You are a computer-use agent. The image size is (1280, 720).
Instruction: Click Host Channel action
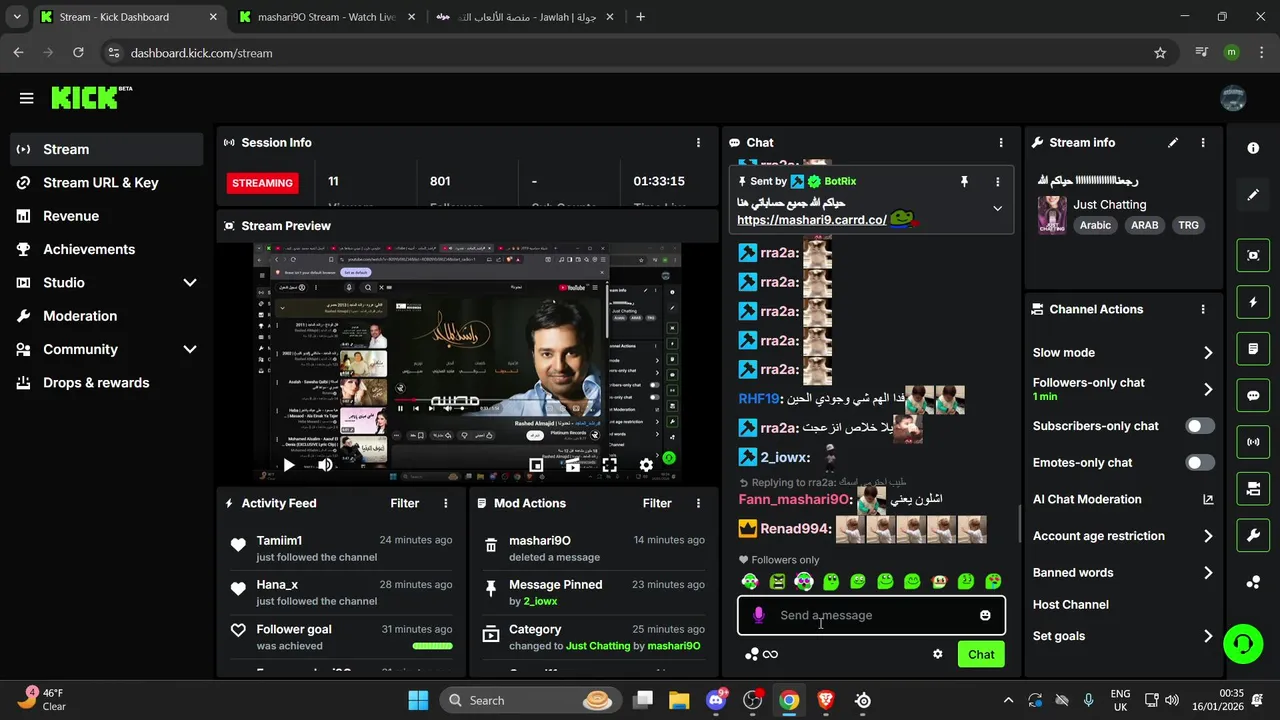1071,605
